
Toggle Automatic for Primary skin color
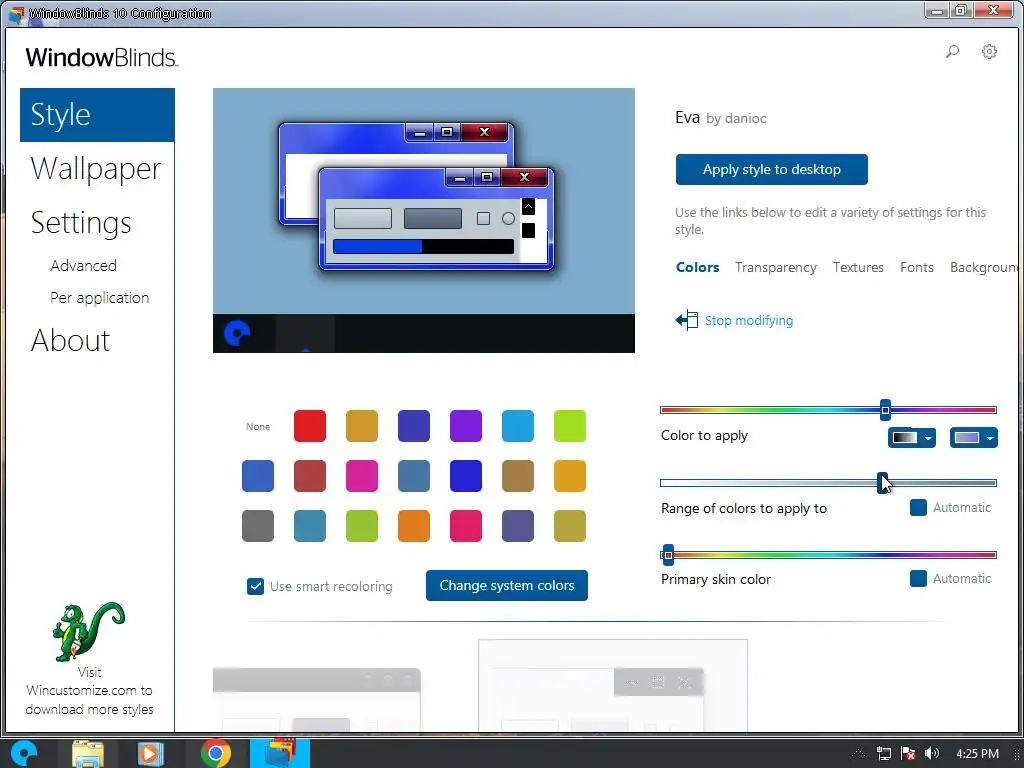918,579
